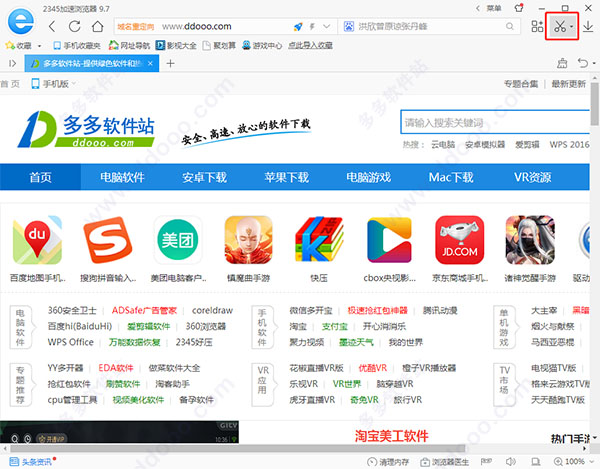This screenshot has height=469, width=600.
Task: Click the undo closed tab arrow icon
Action: coord(583,63)
